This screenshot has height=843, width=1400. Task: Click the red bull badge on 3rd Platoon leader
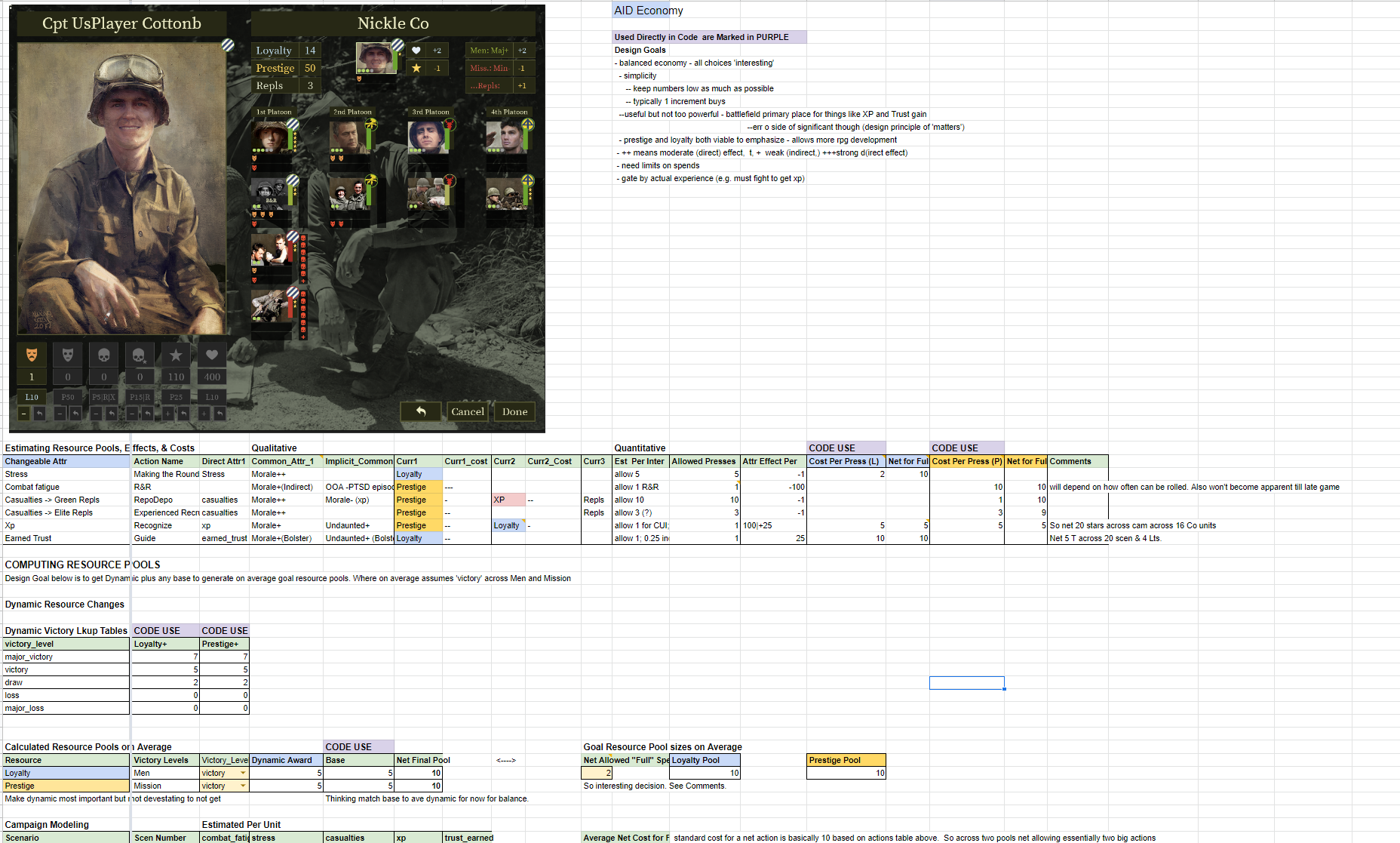point(450,123)
